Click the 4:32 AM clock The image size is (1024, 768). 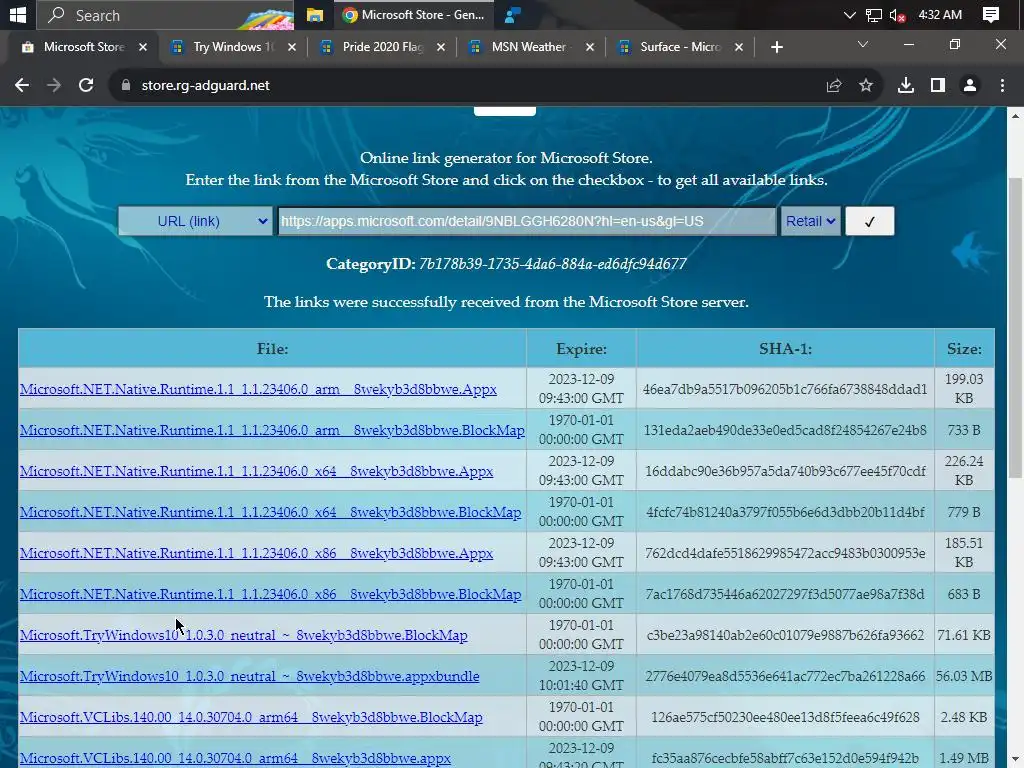(x=940, y=14)
